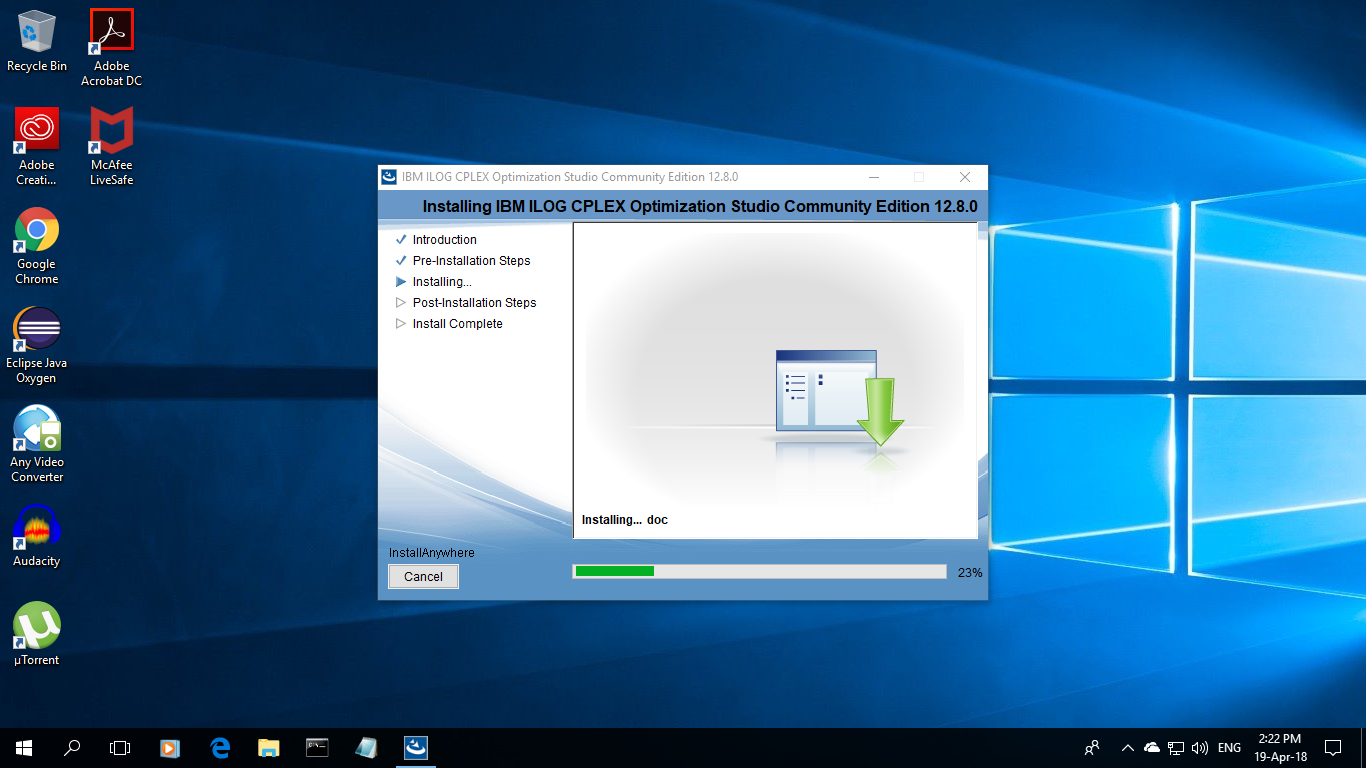Open the Command Prompt taskbar icon
The width and height of the screenshot is (1366, 768).
(x=317, y=747)
